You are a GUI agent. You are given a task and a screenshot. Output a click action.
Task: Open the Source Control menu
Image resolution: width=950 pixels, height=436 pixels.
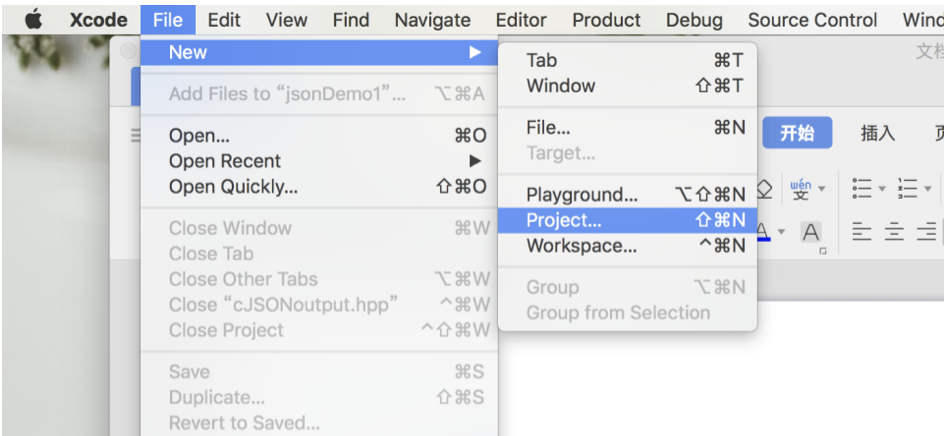click(812, 20)
